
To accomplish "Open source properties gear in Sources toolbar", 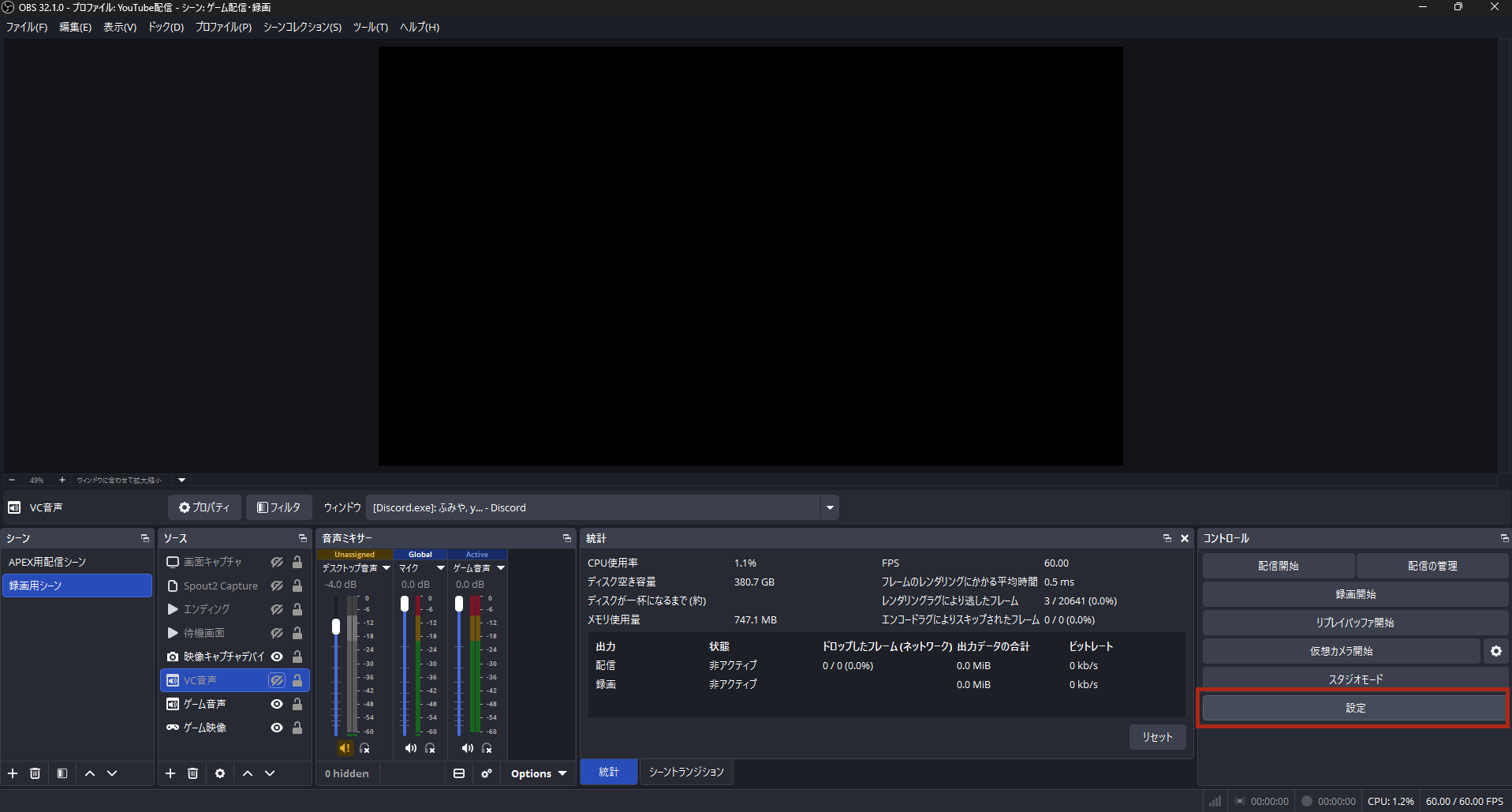I will coord(220,773).
